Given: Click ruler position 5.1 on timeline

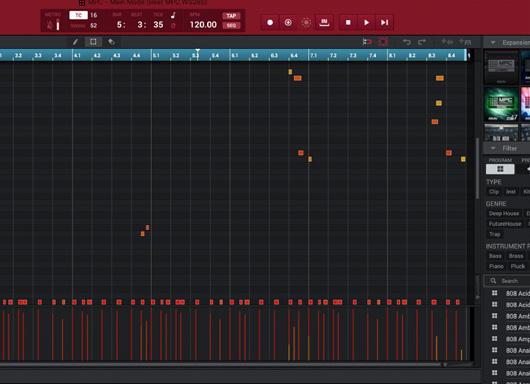Looking at the screenshot, I should coord(156,55).
